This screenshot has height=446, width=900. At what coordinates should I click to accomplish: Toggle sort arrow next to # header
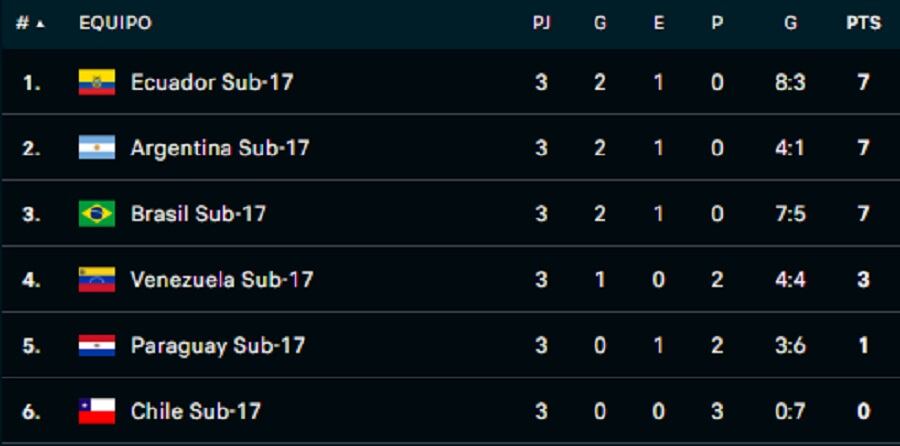(40, 24)
